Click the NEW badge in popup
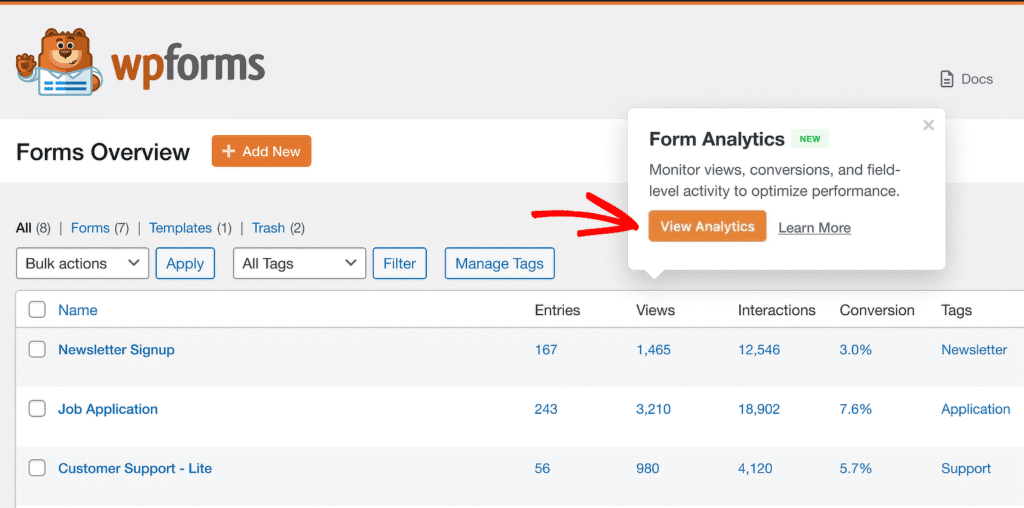Screen dimensions: 1024x508 [x=810, y=138]
